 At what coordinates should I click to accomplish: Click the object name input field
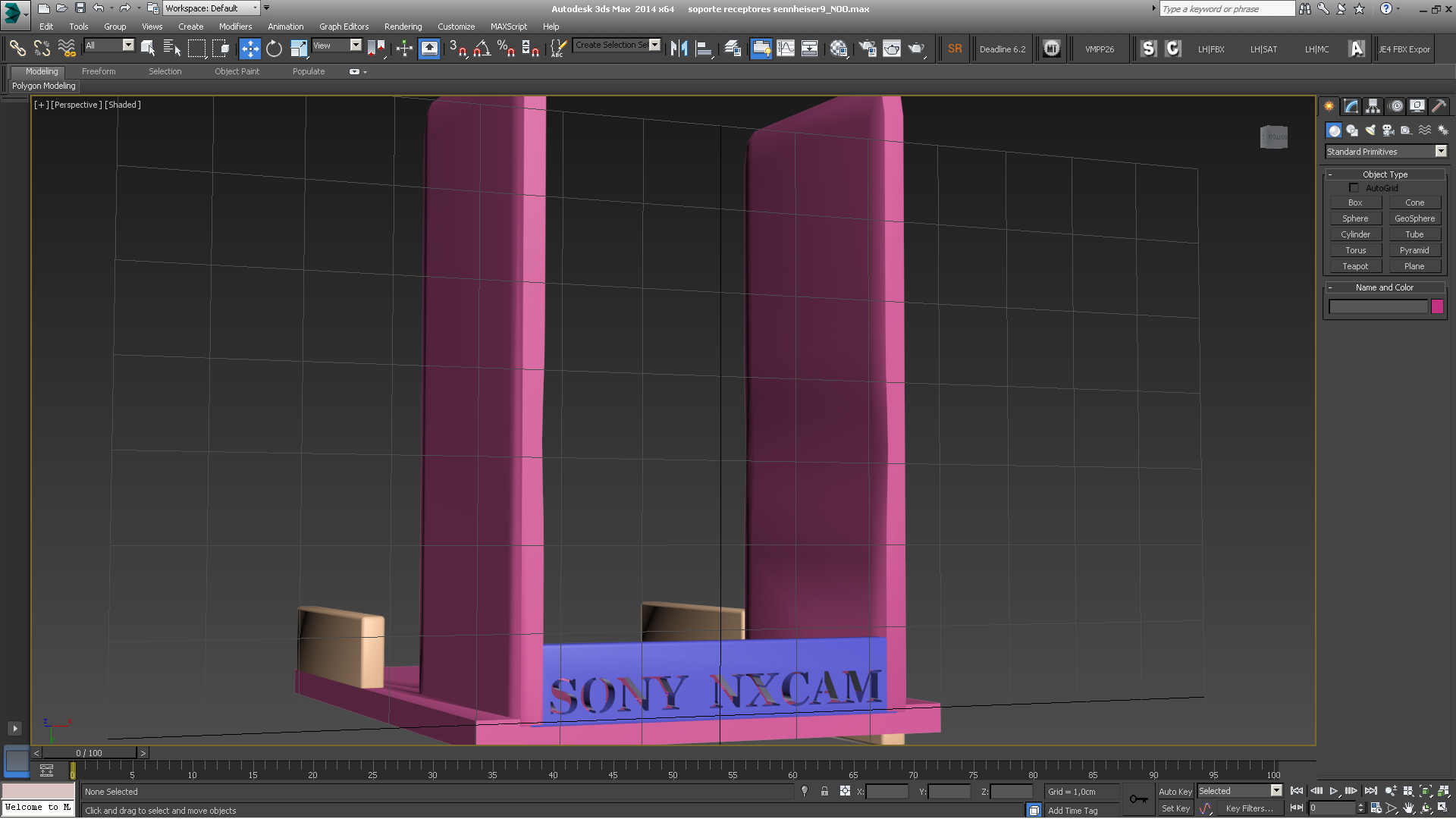[1378, 306]
